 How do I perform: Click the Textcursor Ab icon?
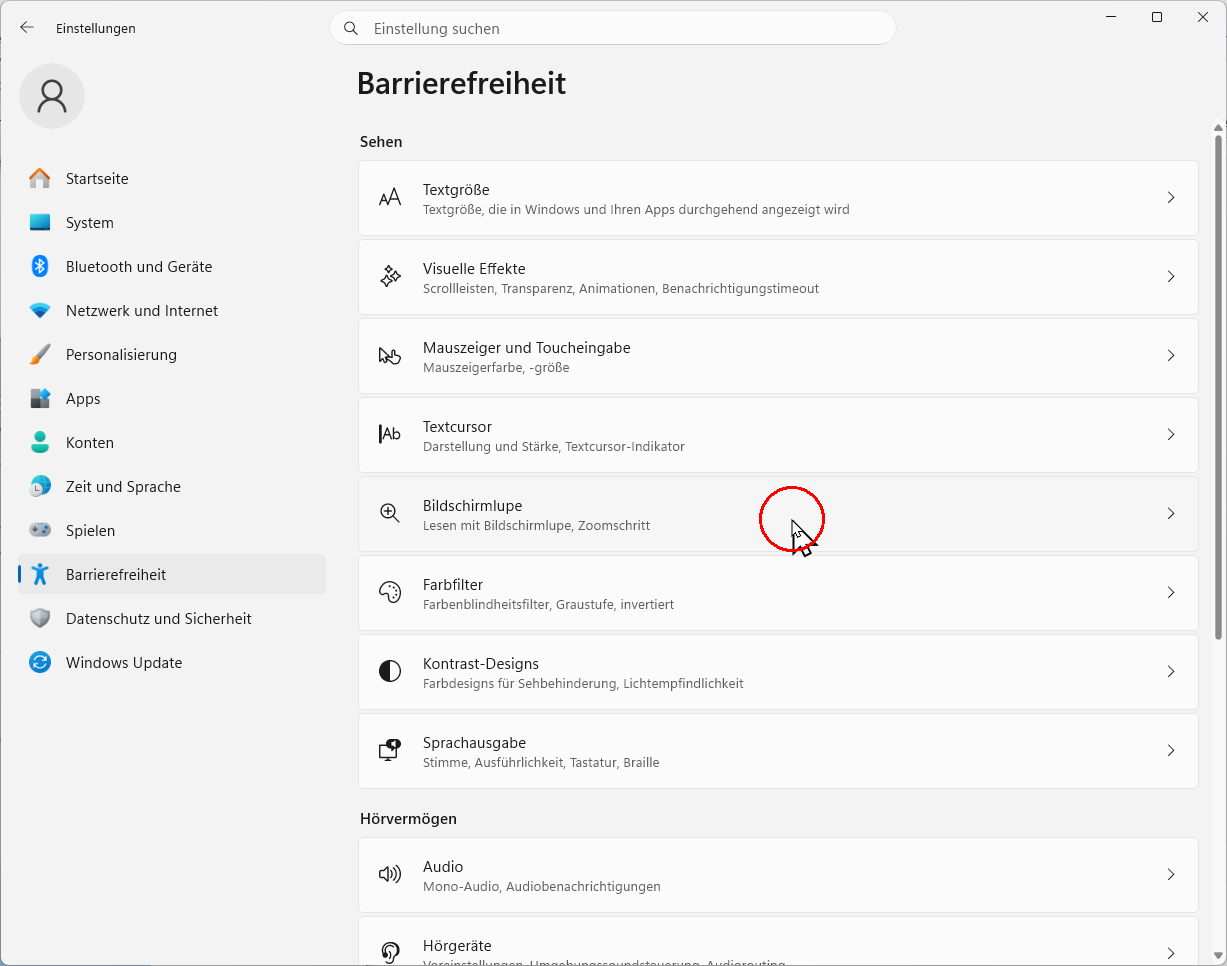pyautogui.click(x=390, y=434)
